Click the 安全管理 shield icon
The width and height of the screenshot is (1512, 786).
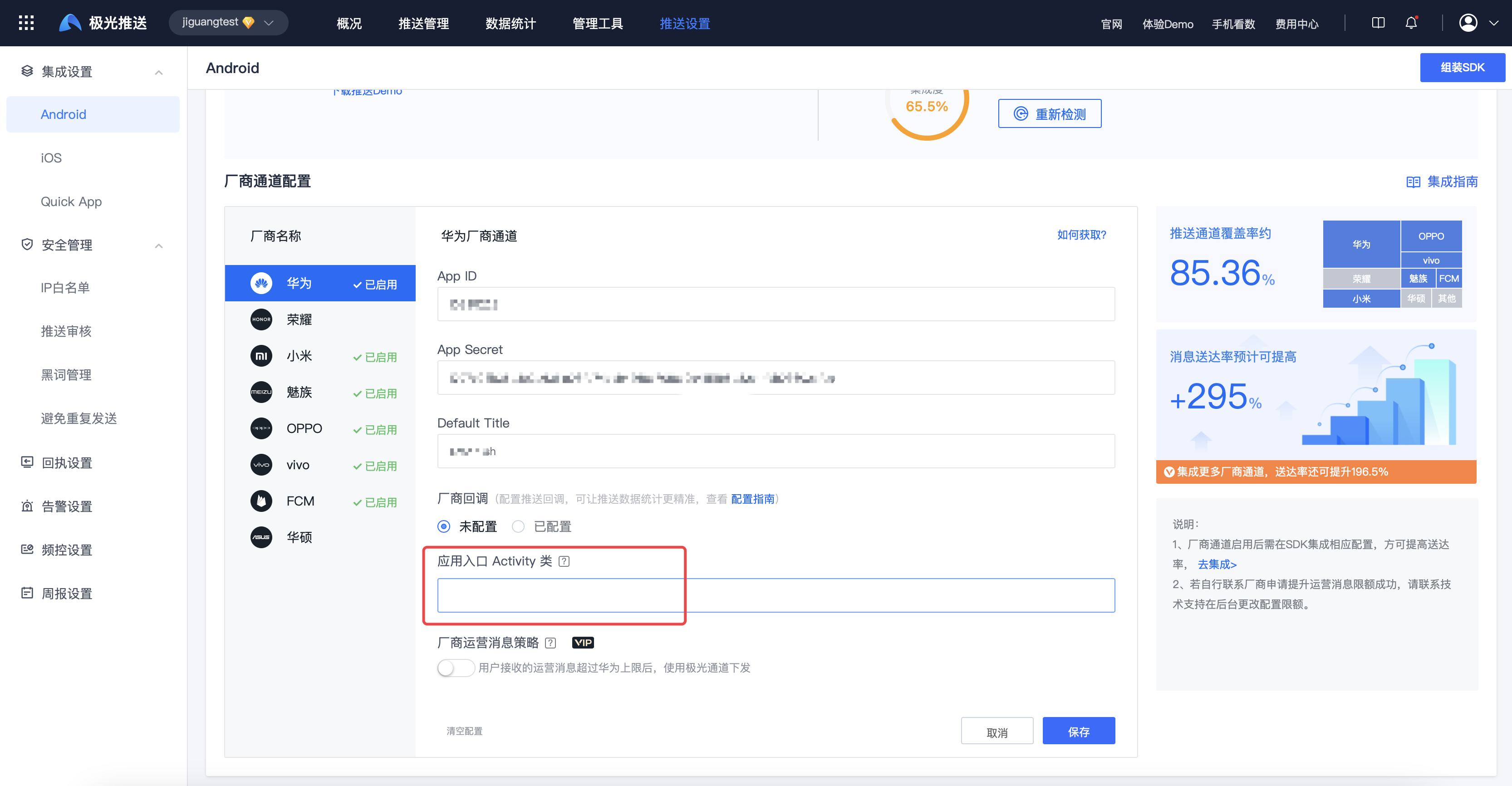coord(27,245)
